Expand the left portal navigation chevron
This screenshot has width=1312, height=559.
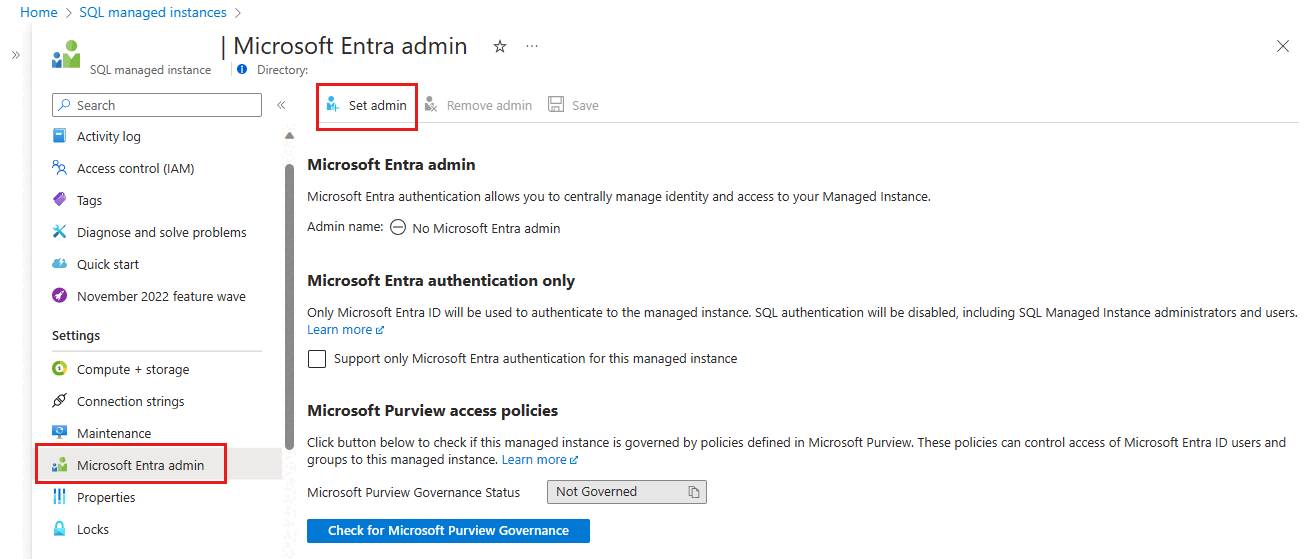point(15,55)
